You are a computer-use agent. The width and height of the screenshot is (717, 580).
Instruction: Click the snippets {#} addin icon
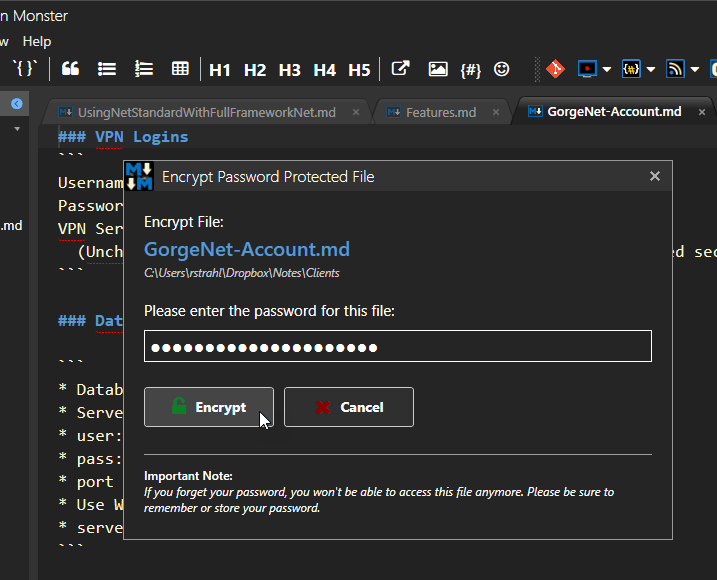pyautogui.click(x=631, y=69)
